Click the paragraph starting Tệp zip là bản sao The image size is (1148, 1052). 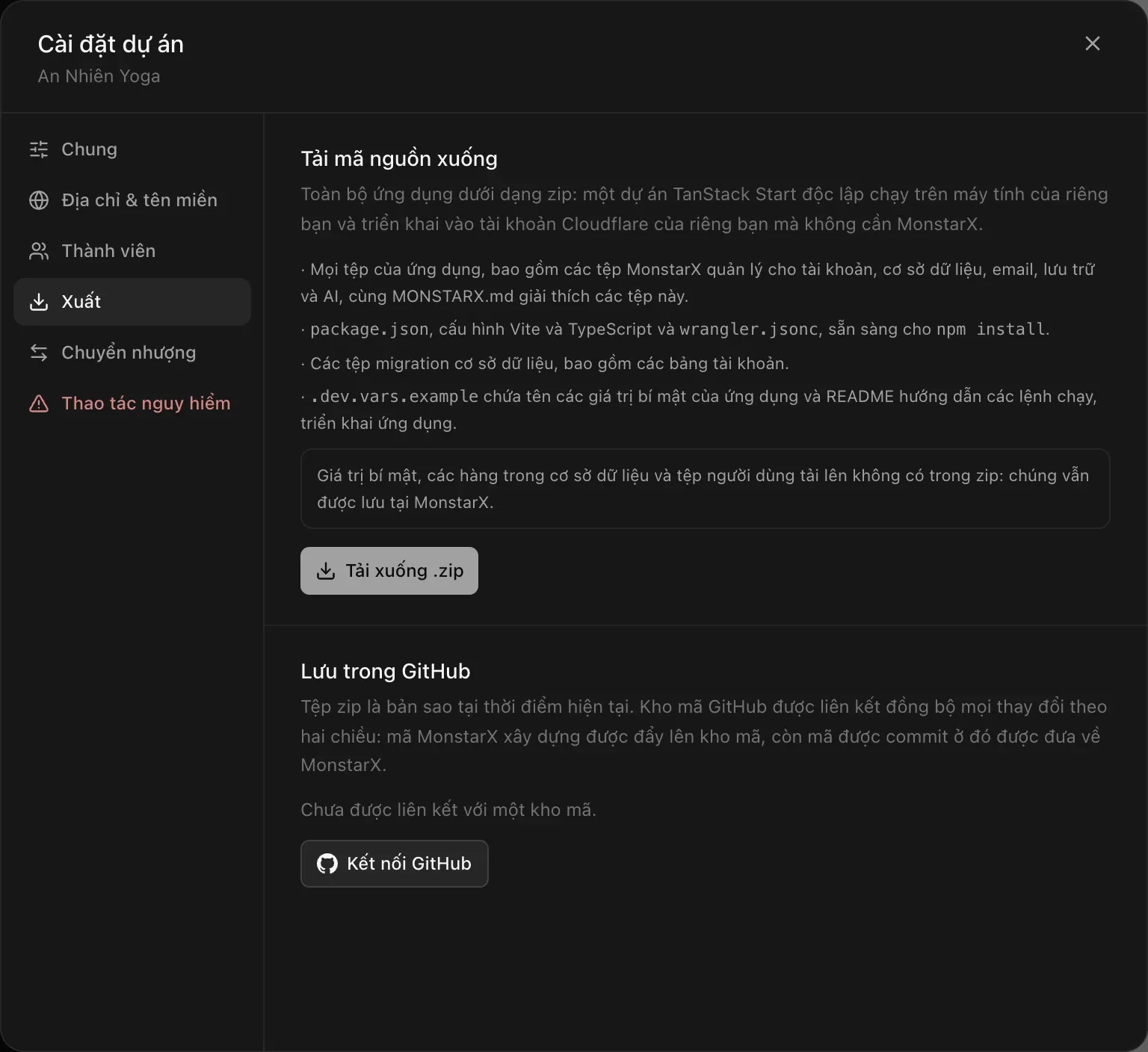(x=704, y=736)
